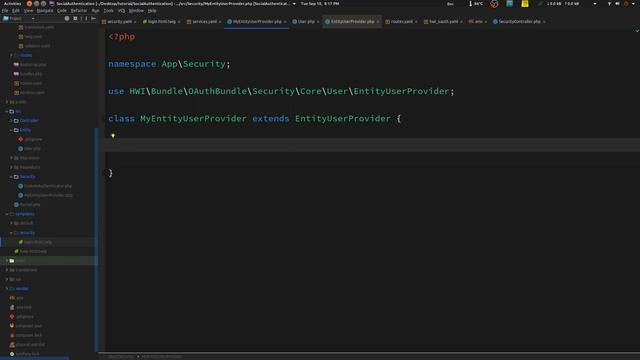Open the Refactor menu

[x=79, y=11]
